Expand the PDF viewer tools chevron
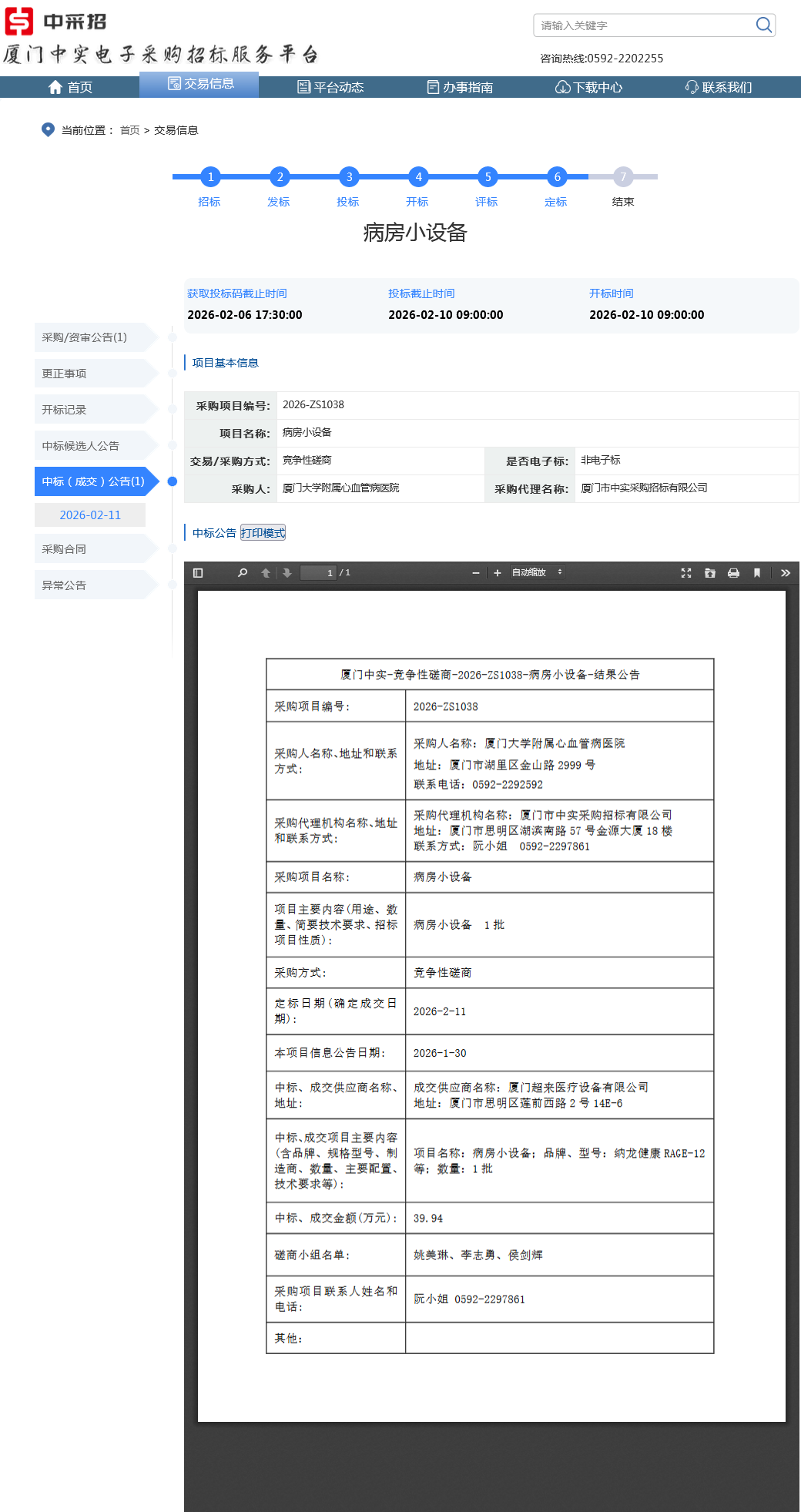 [786, 573]
